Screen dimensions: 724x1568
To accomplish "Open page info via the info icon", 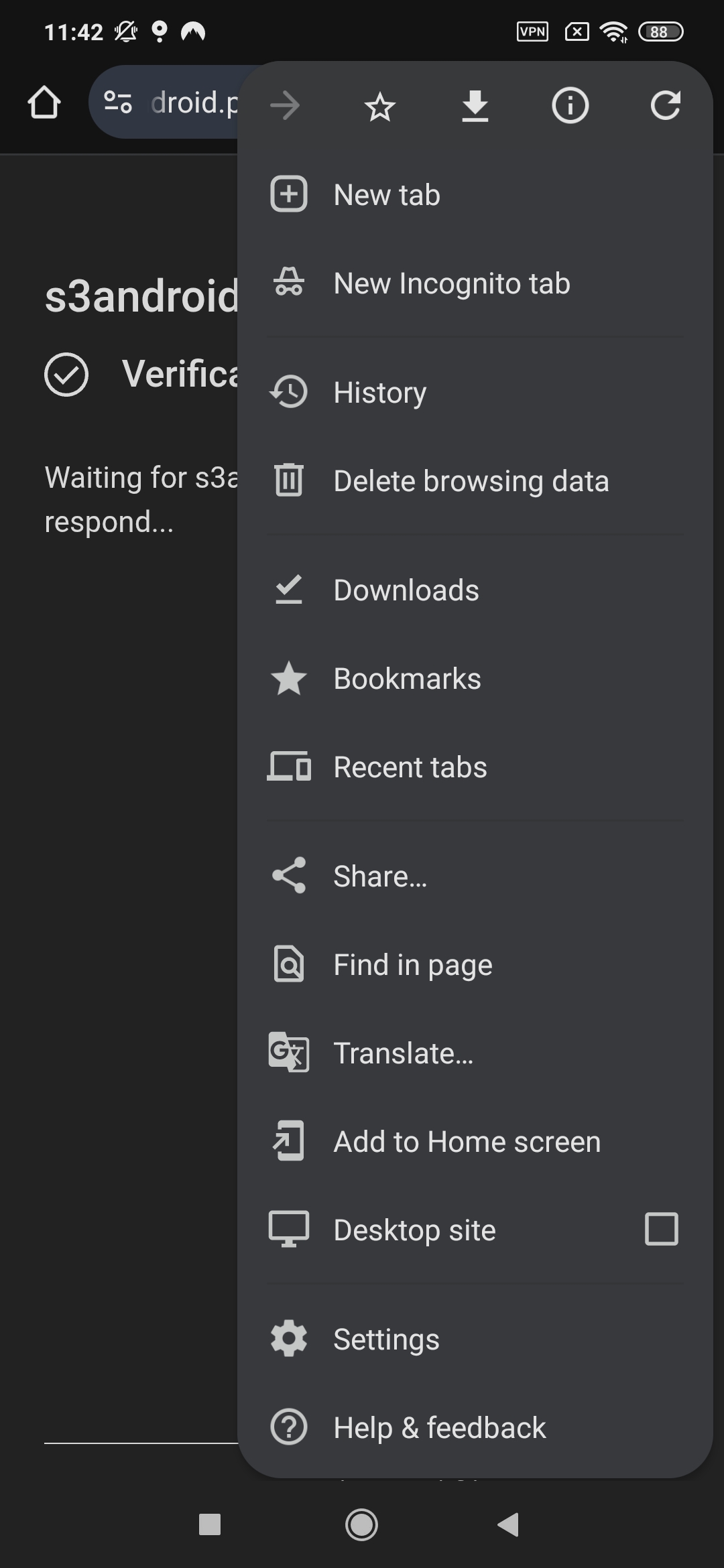I will 570,105.
